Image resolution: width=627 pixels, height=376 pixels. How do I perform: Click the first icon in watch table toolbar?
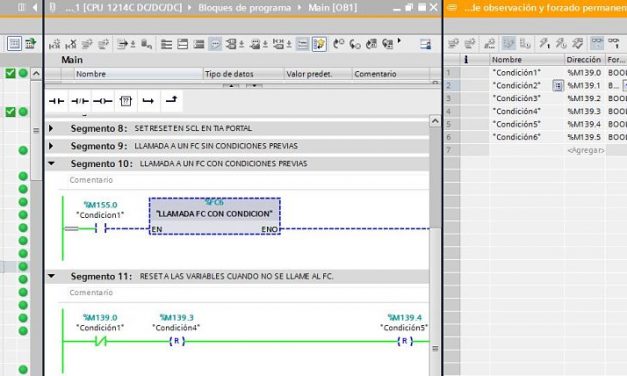point(453,43)
